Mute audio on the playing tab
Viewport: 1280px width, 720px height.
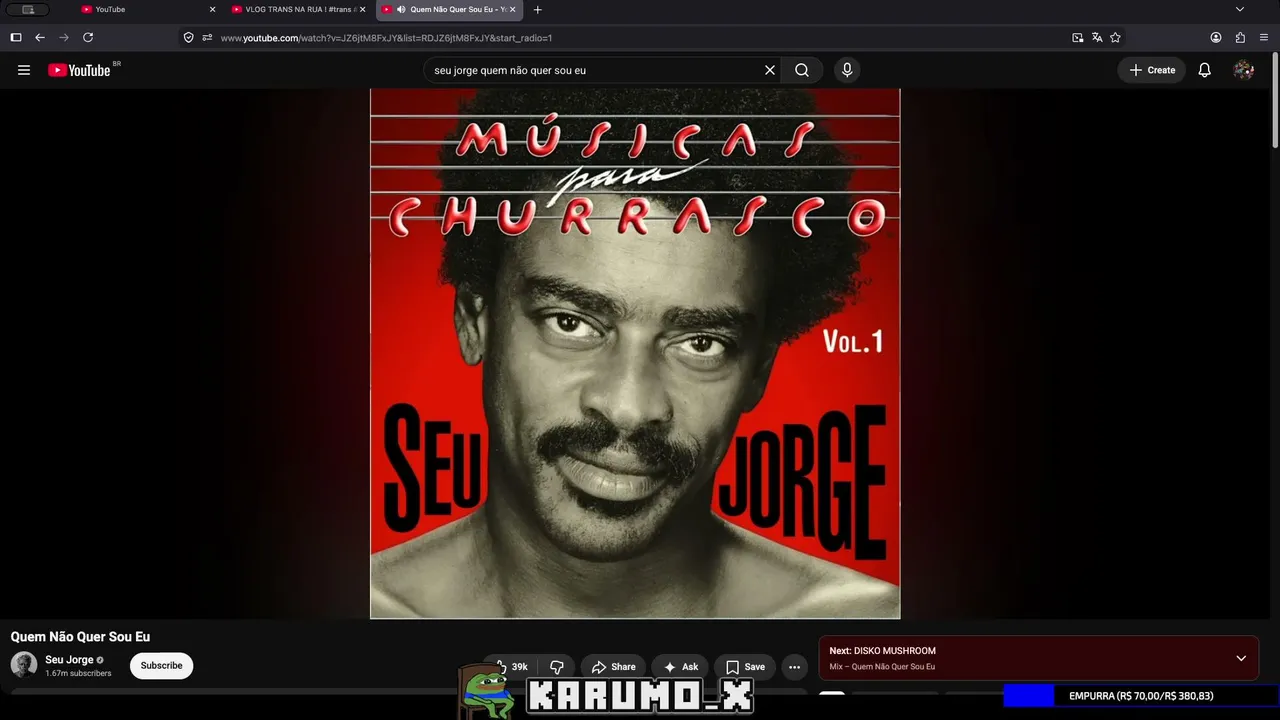click(401, 10)
